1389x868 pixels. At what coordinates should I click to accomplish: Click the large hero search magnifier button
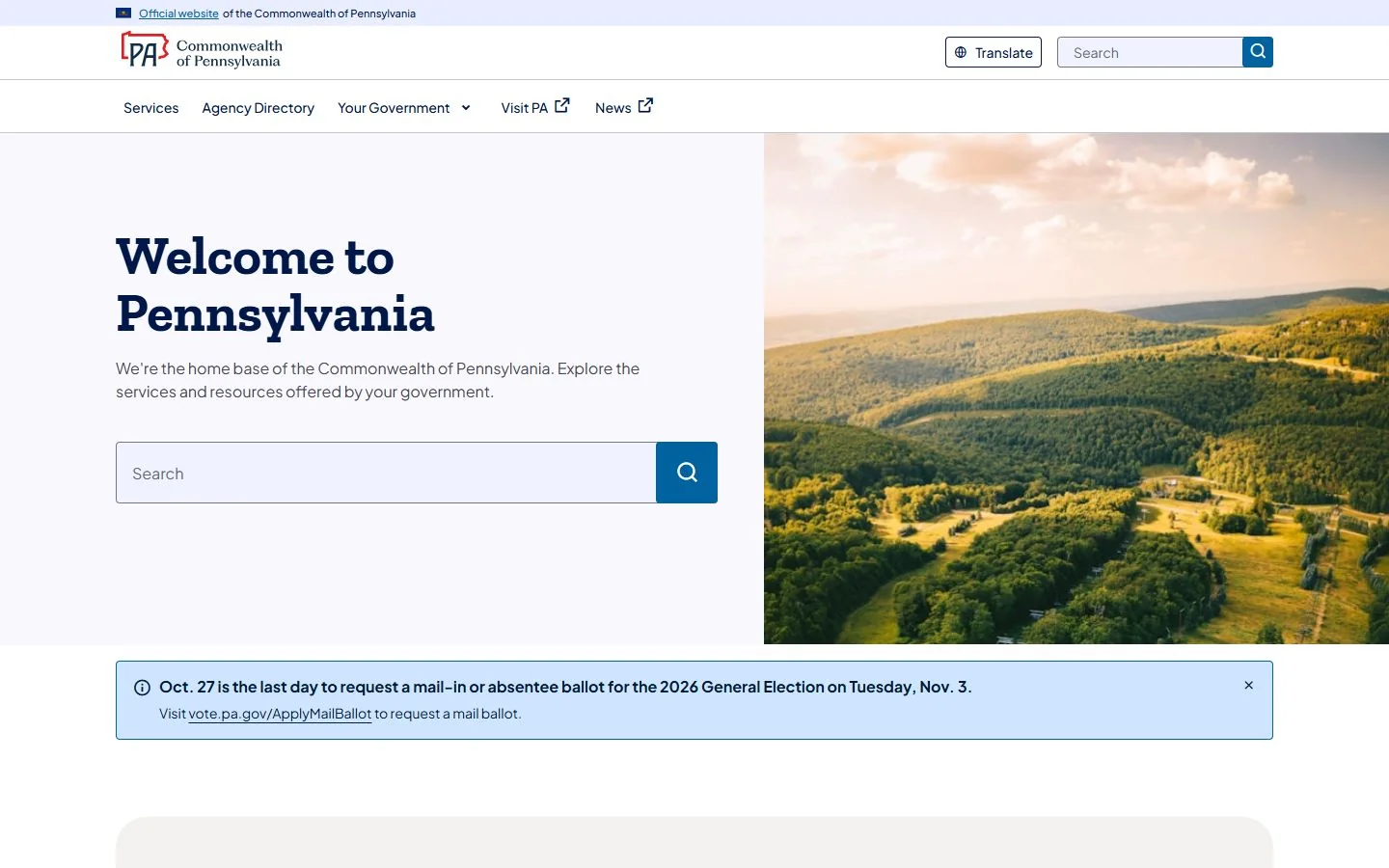(x=687, y=473)
